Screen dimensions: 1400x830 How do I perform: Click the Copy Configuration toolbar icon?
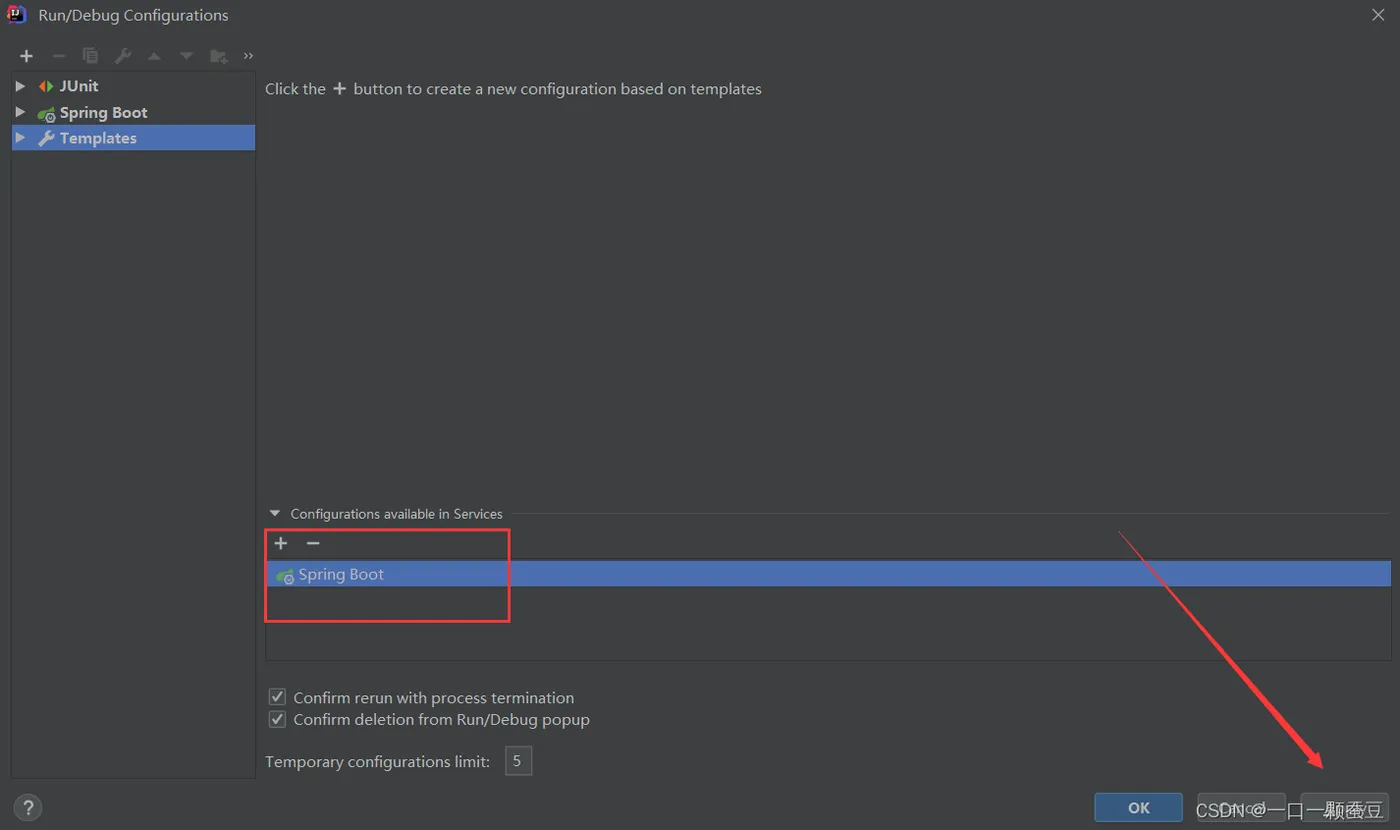pos(90,56)
